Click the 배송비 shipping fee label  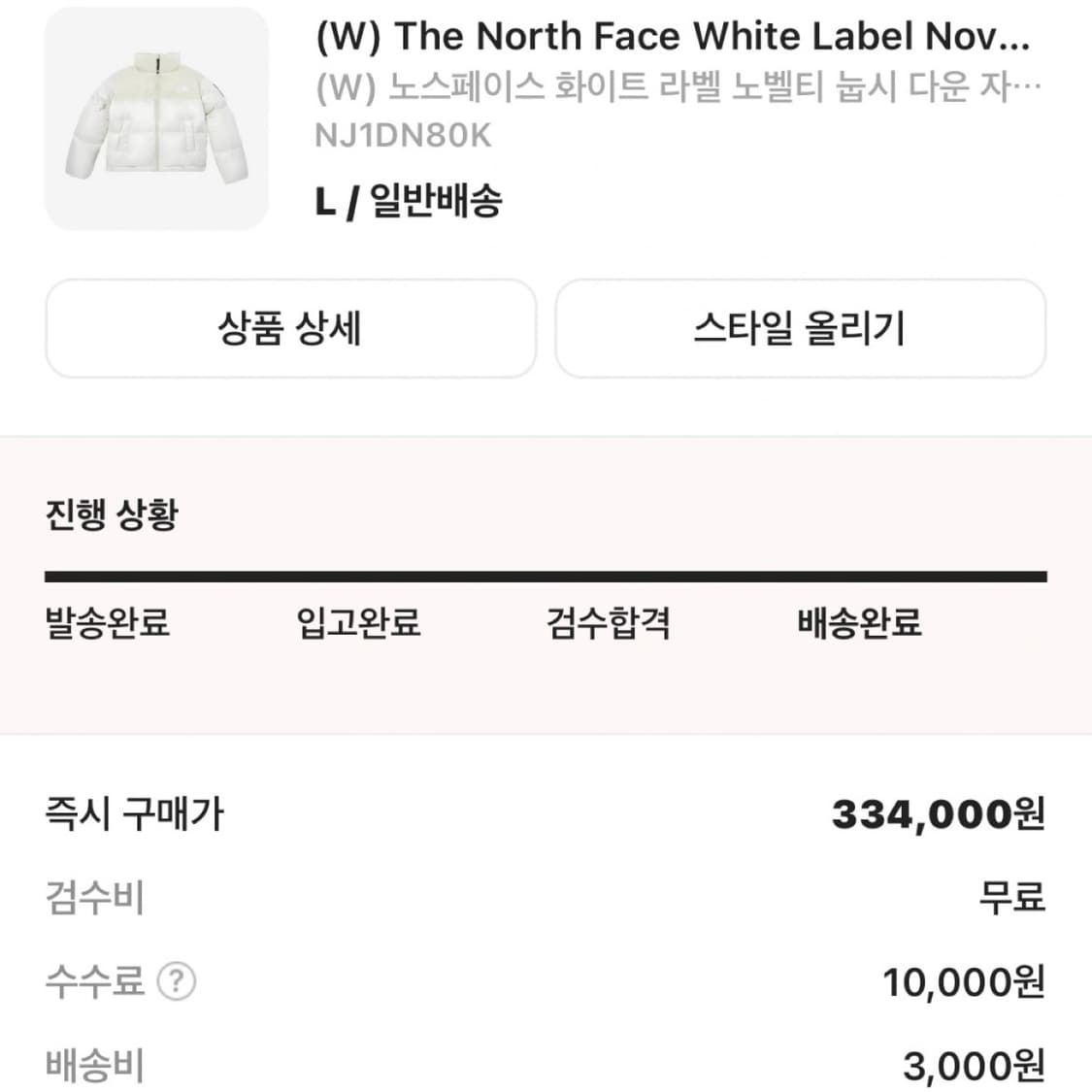coord(94,1067)
